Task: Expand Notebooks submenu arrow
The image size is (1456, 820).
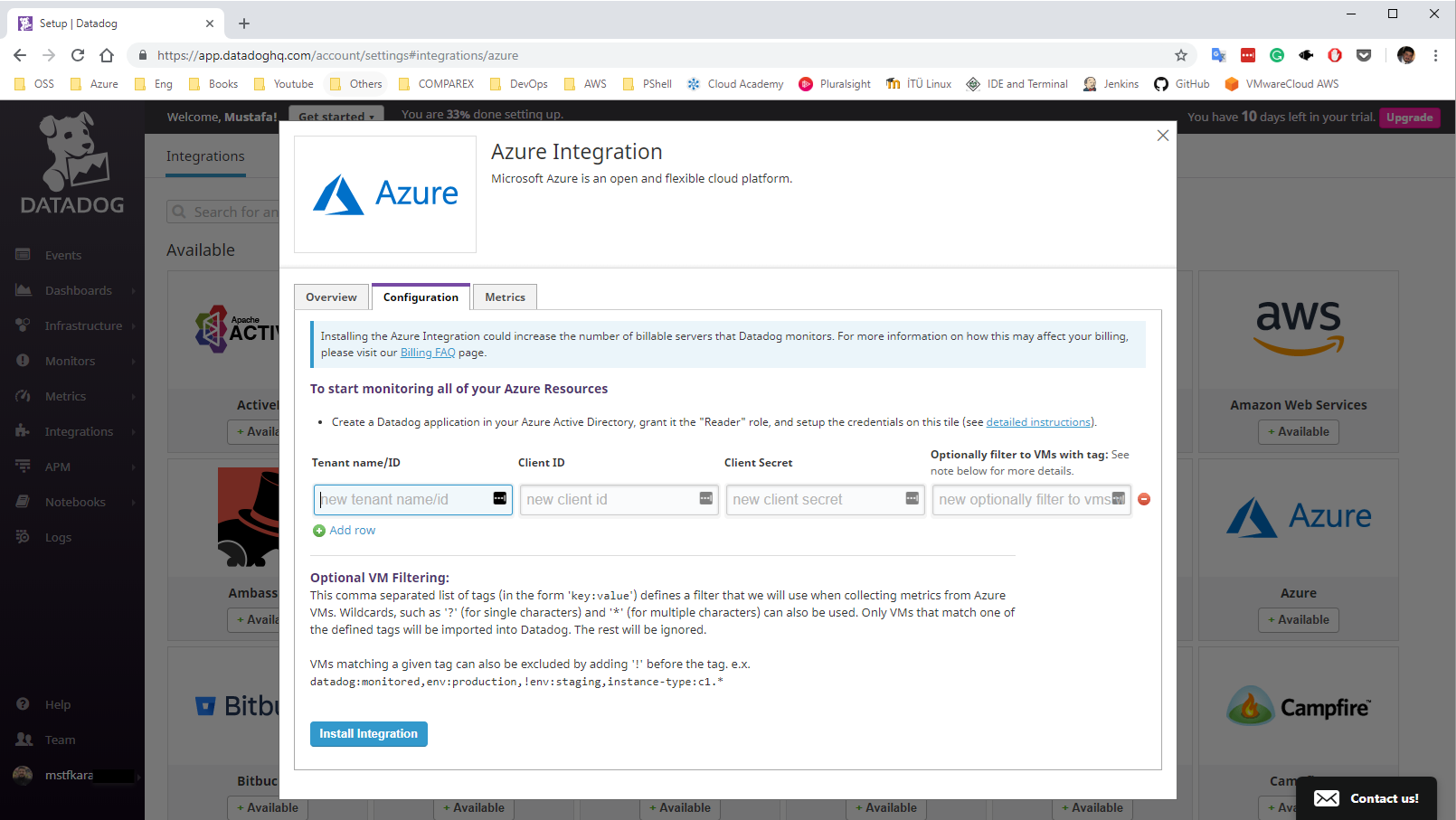Action: coord(133,503)
